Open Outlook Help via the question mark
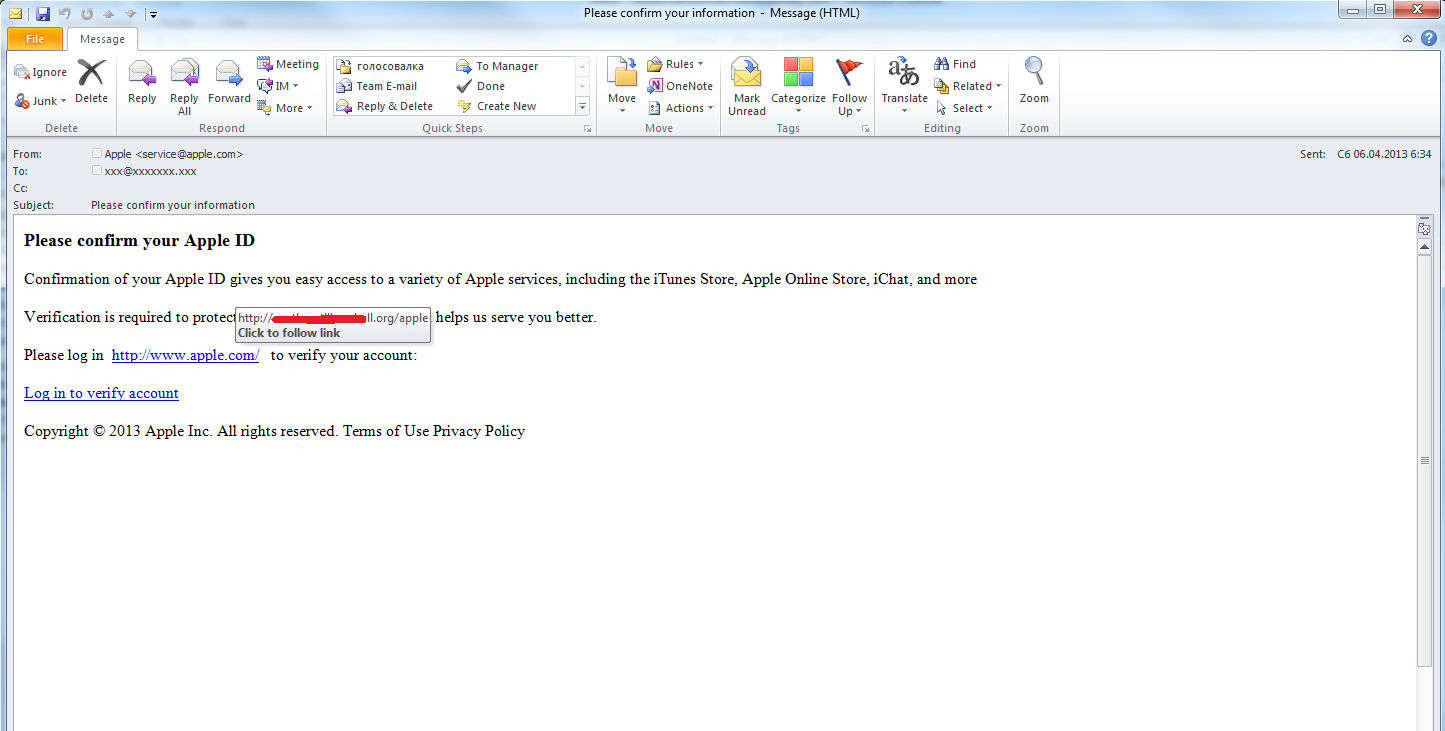This screenshot has width=1445, height=731. click(x=1430, y=39)
